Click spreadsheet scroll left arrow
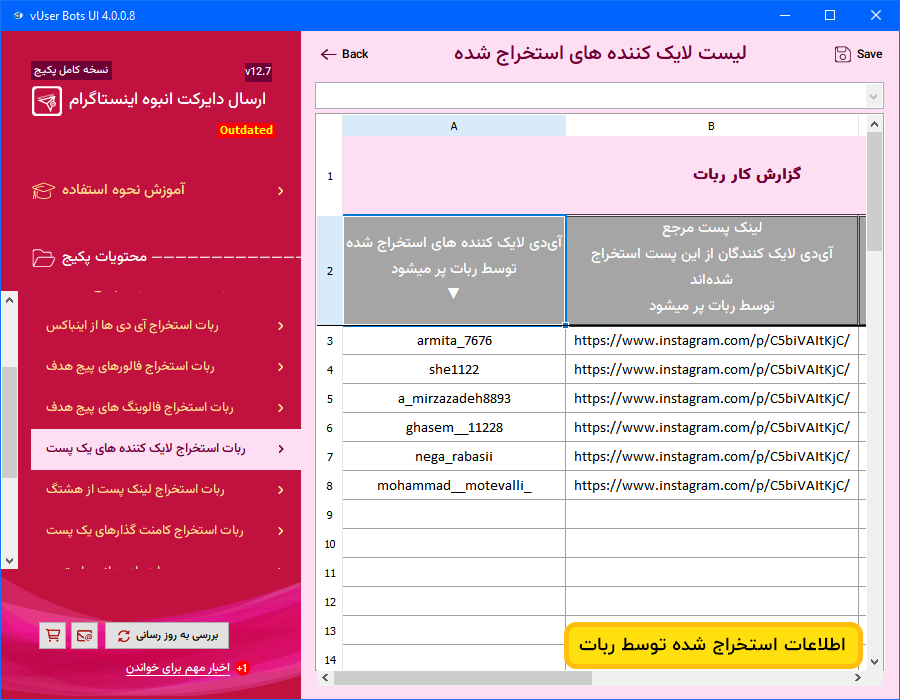The width and height of the screenshot is (900, 700). pos(325,678)
